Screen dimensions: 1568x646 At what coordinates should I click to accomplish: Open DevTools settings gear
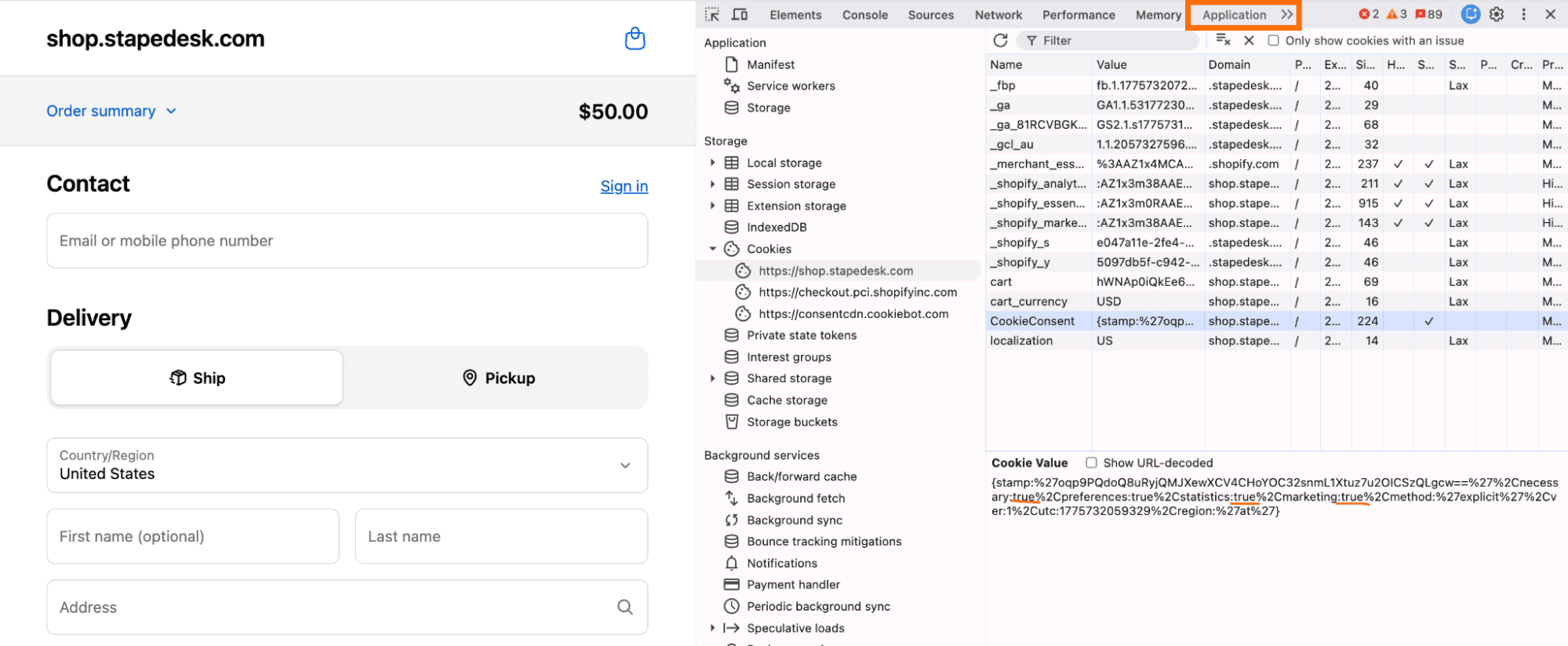(1497, 14)
